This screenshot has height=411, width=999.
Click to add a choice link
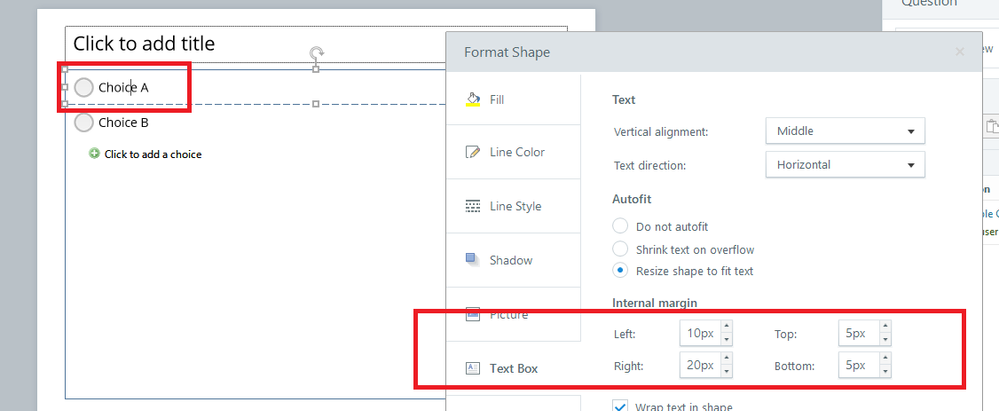coord(153,154)
